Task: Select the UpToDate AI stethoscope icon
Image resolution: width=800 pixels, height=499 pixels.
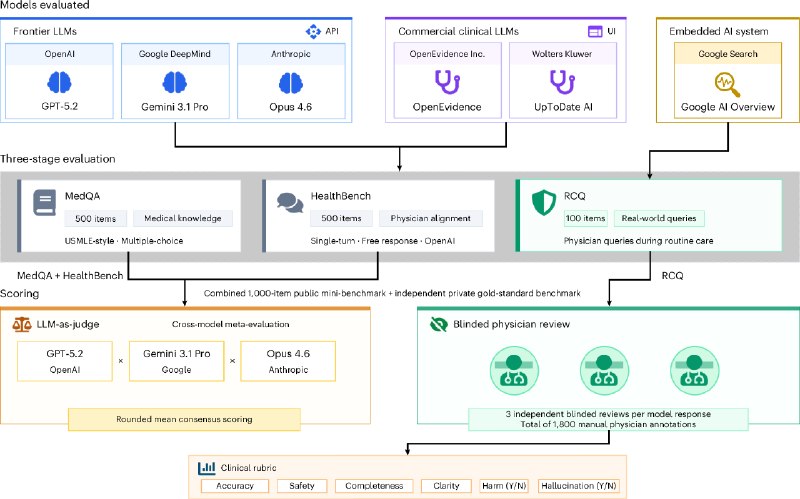Action: (x=562, y=82)
